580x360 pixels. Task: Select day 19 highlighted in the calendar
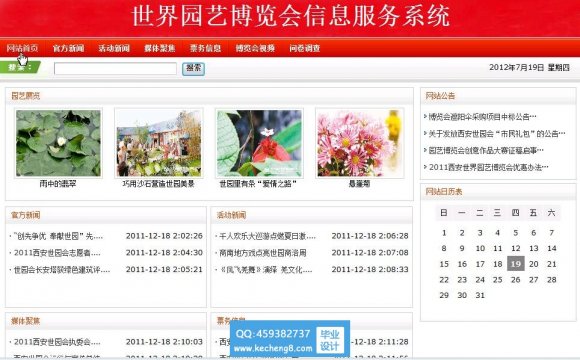[516, 264]
